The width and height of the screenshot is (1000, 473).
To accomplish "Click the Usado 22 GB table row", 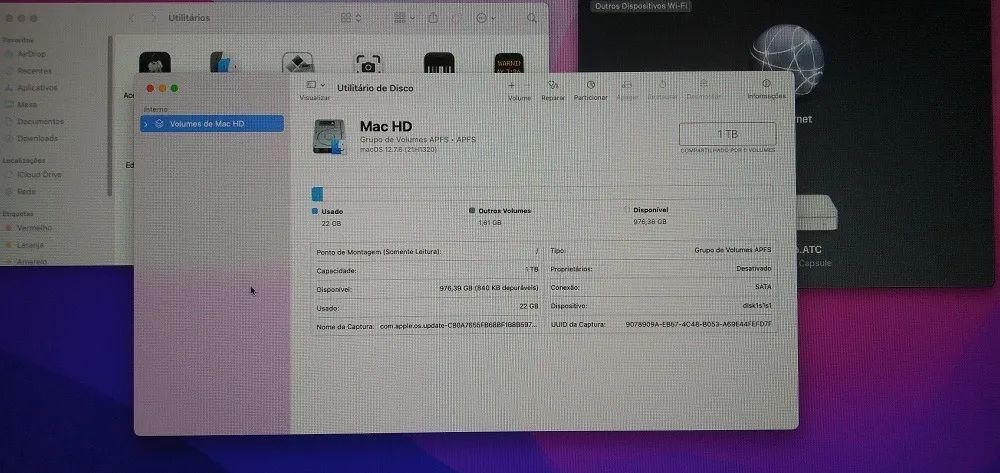I will [x=427, y=307].
